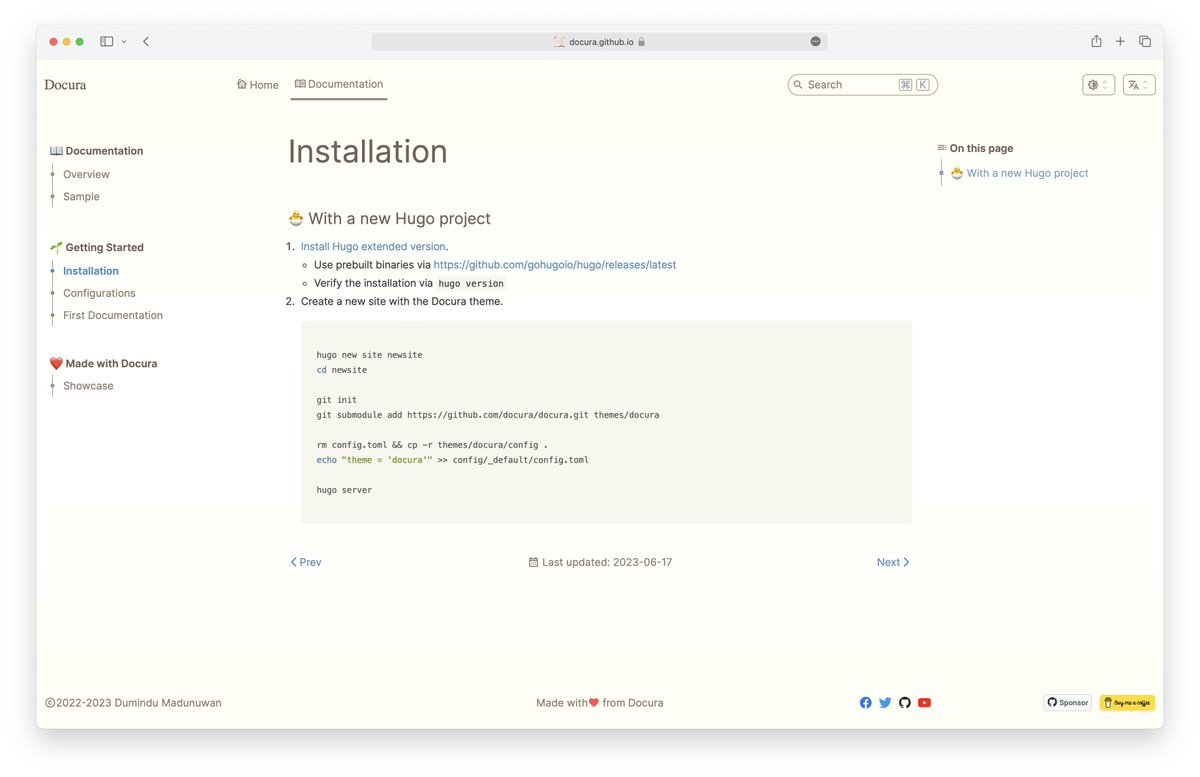Click the Installation page title
1200x777 pixels.
pyautogui.click(x=368, y=151)
